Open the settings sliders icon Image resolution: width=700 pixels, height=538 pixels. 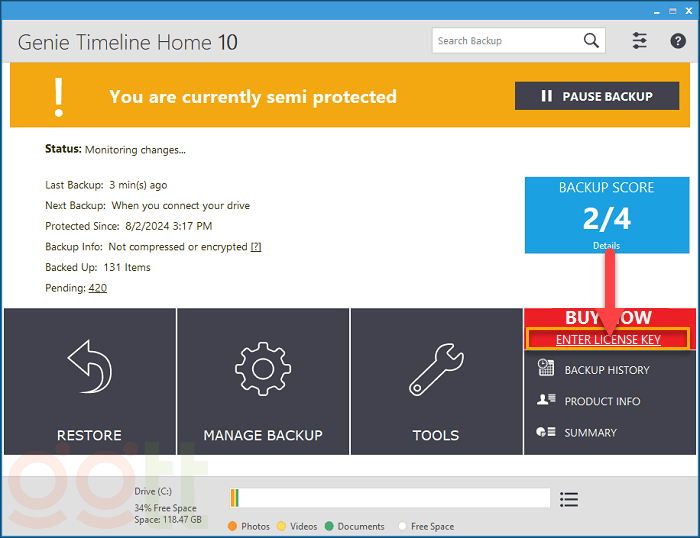[x=640, y=41]
